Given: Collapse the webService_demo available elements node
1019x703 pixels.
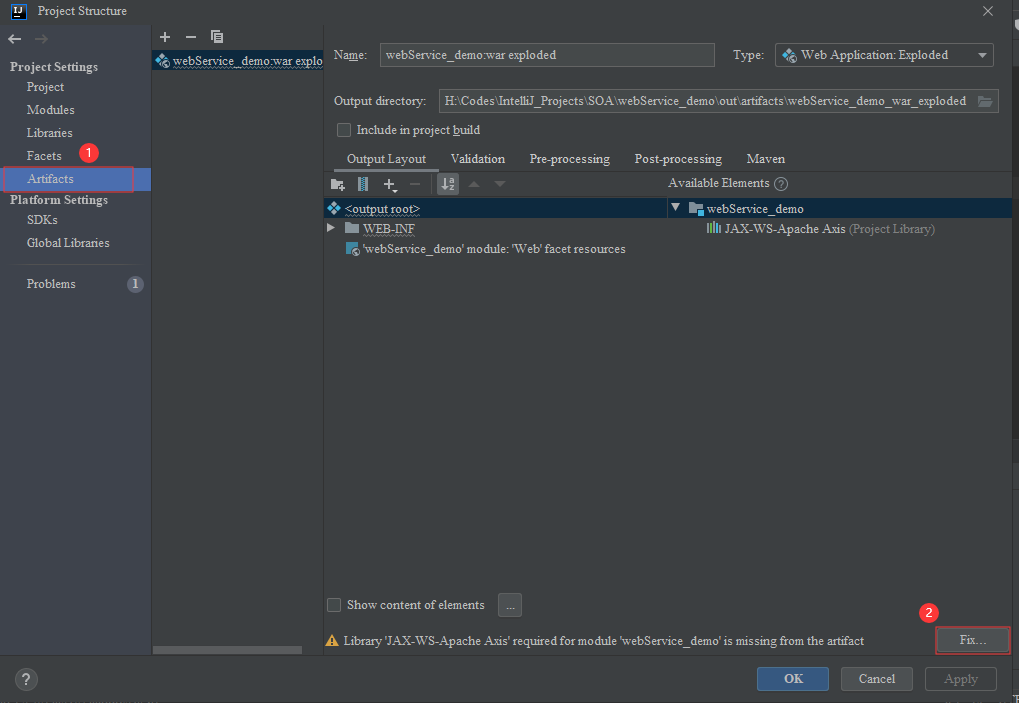Looking at the screenshot, I should tap(676, 208).
